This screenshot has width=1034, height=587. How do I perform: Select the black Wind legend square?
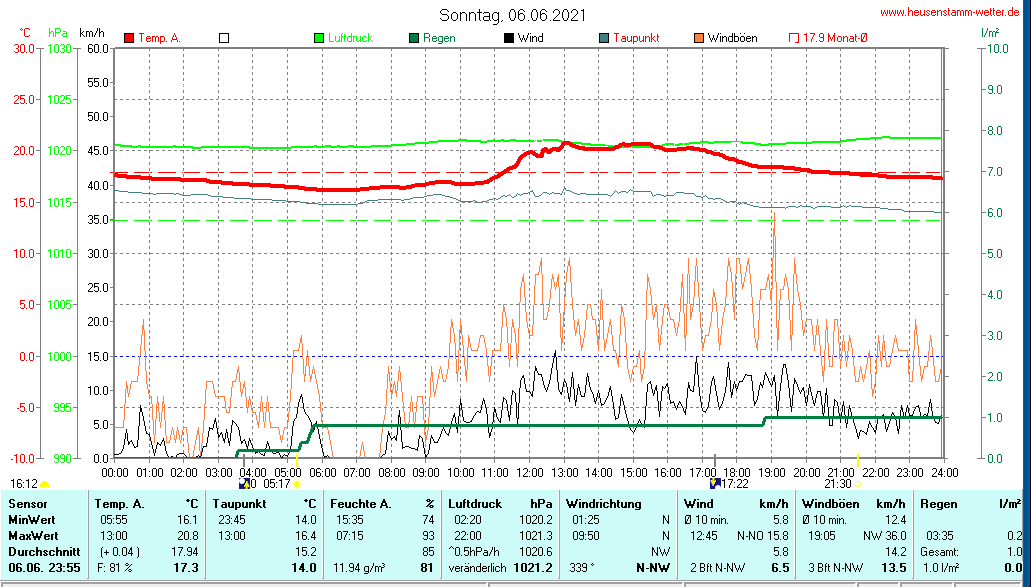click(x=509, y=38)
